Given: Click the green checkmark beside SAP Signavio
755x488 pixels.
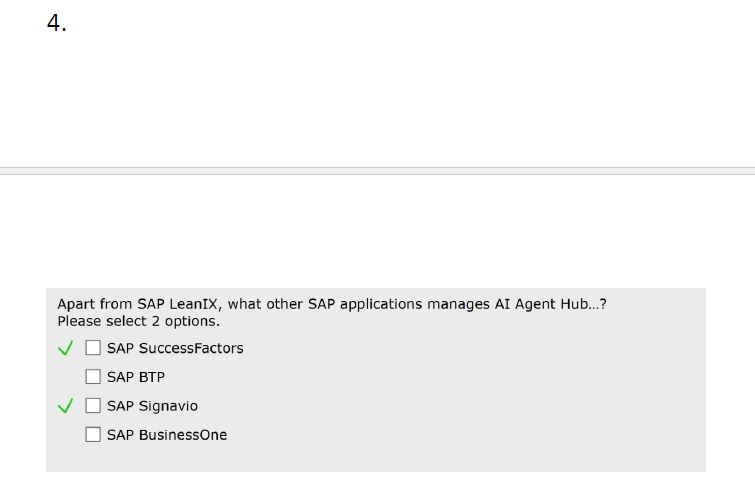Looking at the screenshot, I should point(66,406).
